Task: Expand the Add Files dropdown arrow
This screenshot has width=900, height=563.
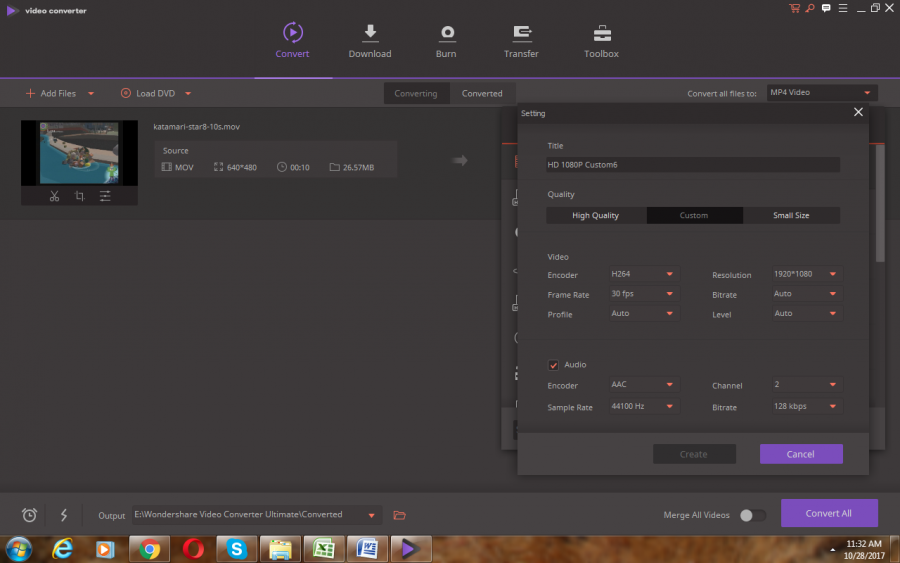Action: (x=91, y=94)
